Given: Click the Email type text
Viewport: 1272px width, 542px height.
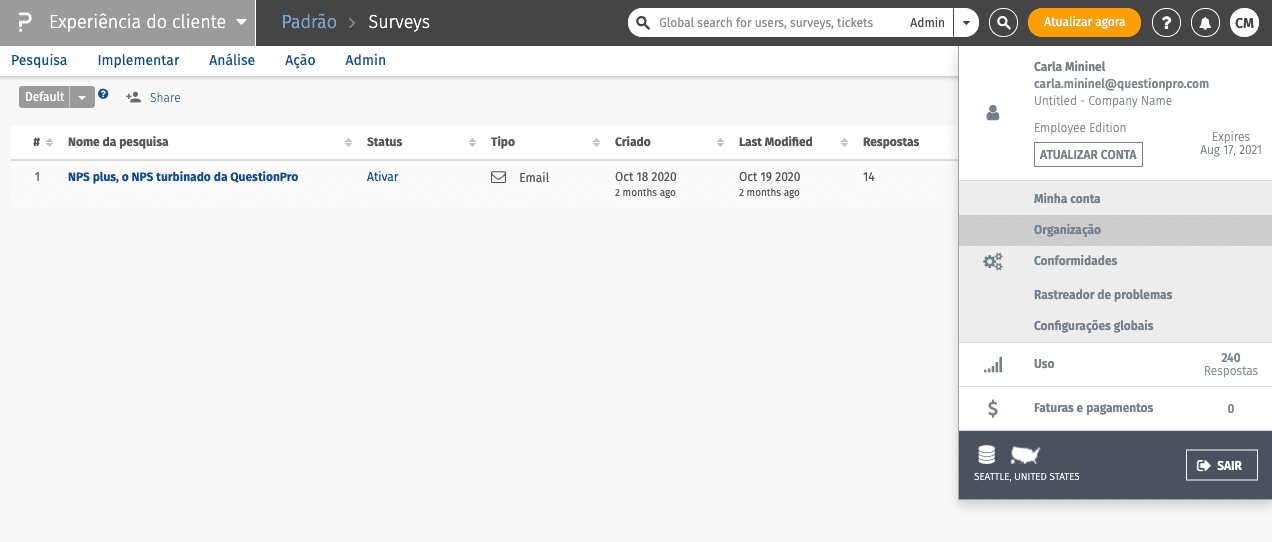Looking at the screenshot, I should (534, 178).
